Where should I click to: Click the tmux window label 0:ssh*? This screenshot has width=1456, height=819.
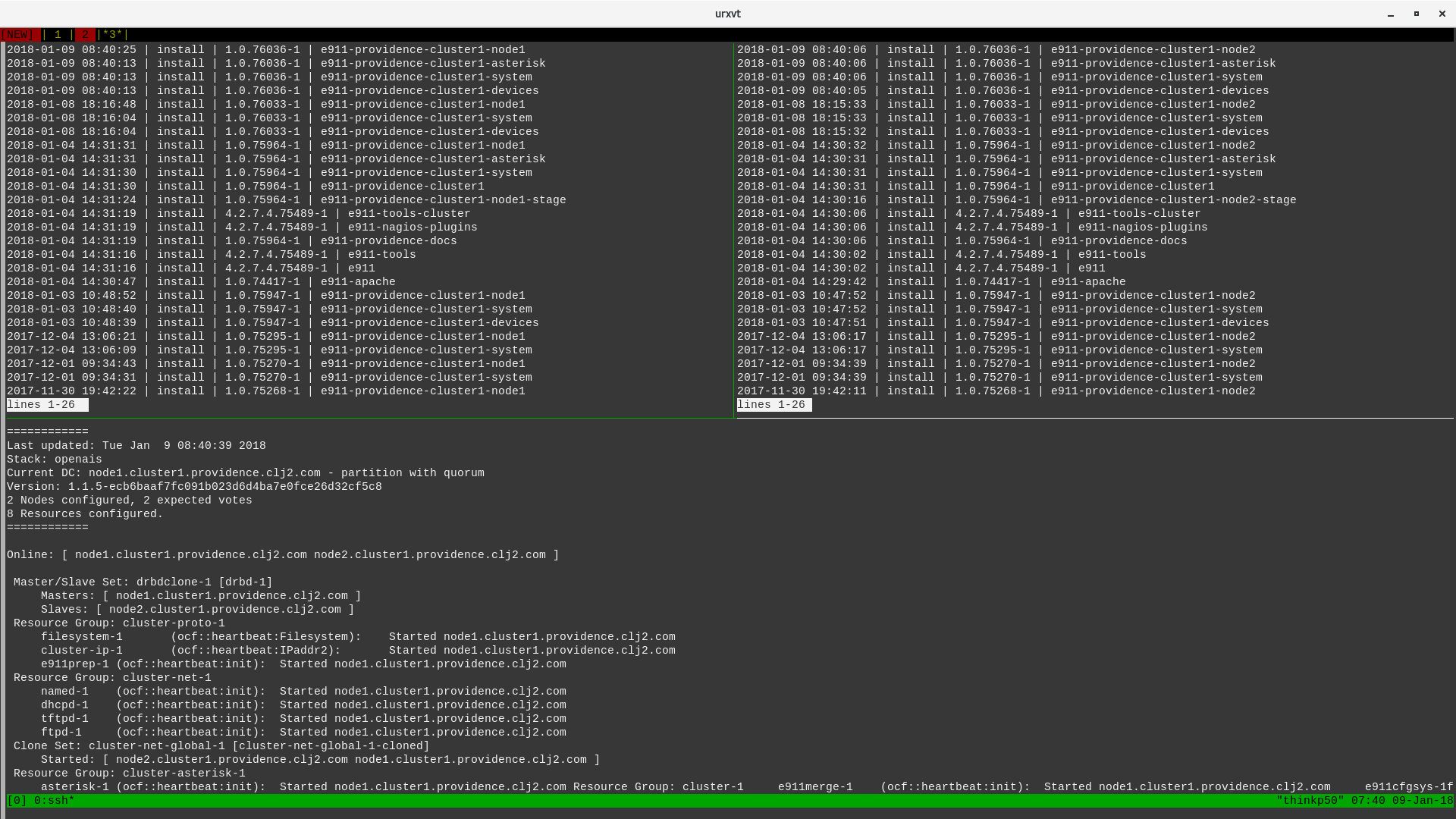pos(55,801)
